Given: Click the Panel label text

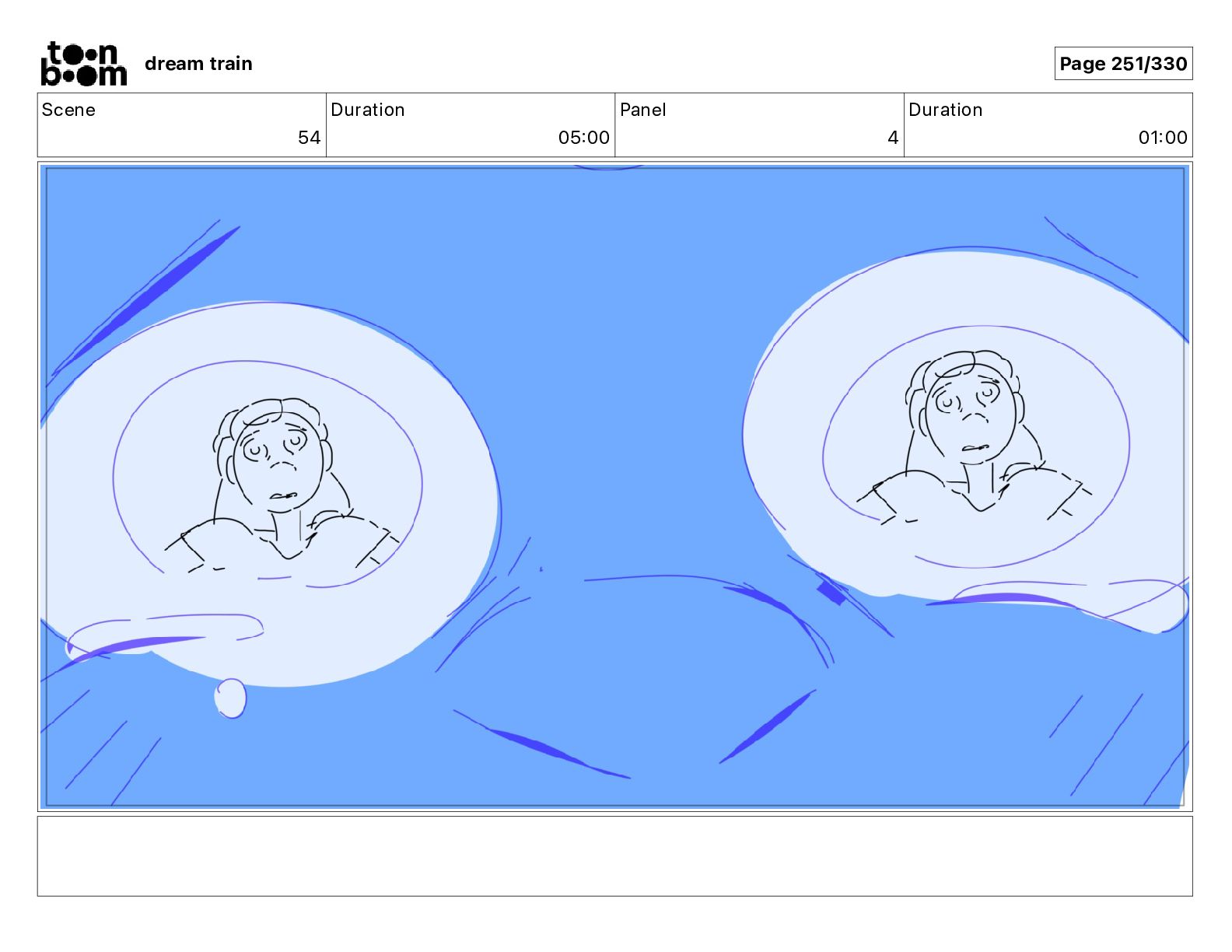Looking at the screenshot, I should coord(642,110).
